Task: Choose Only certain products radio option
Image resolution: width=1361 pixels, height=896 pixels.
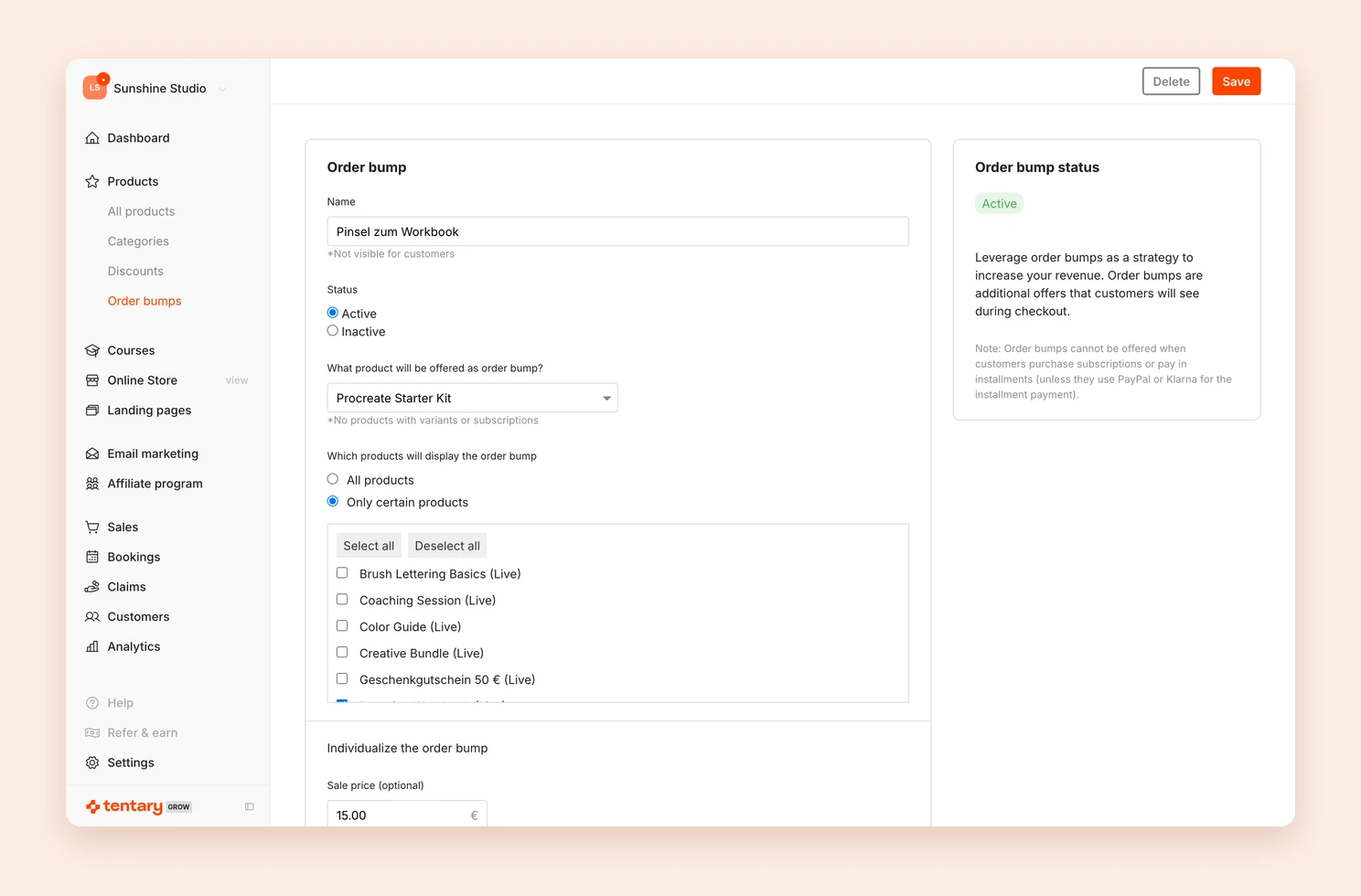Action: click(x=333, y=501)
